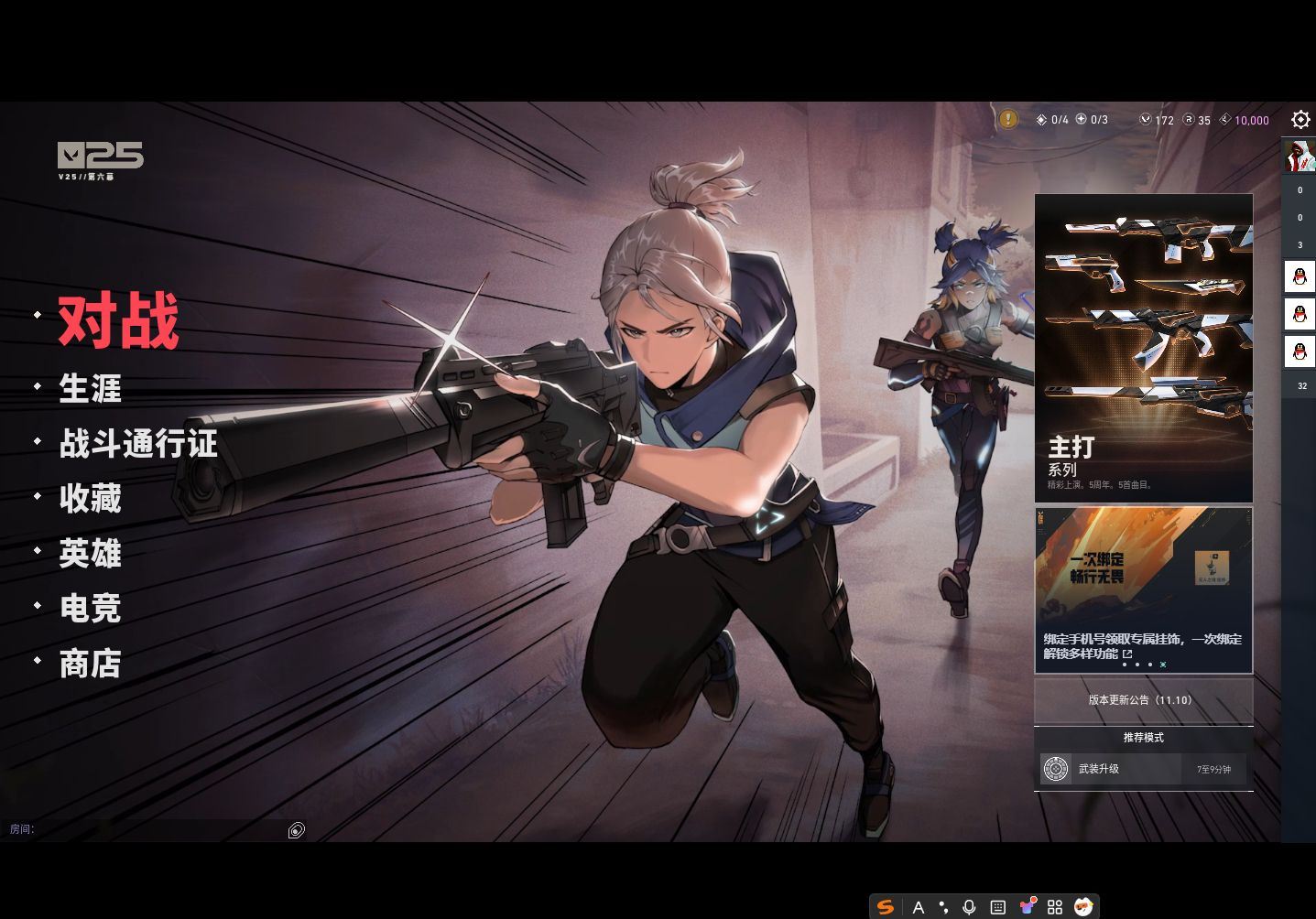Click the gold exclamation alert icon
Viewport: 1316px width, 919px height.
click(x=1008, y=119)
